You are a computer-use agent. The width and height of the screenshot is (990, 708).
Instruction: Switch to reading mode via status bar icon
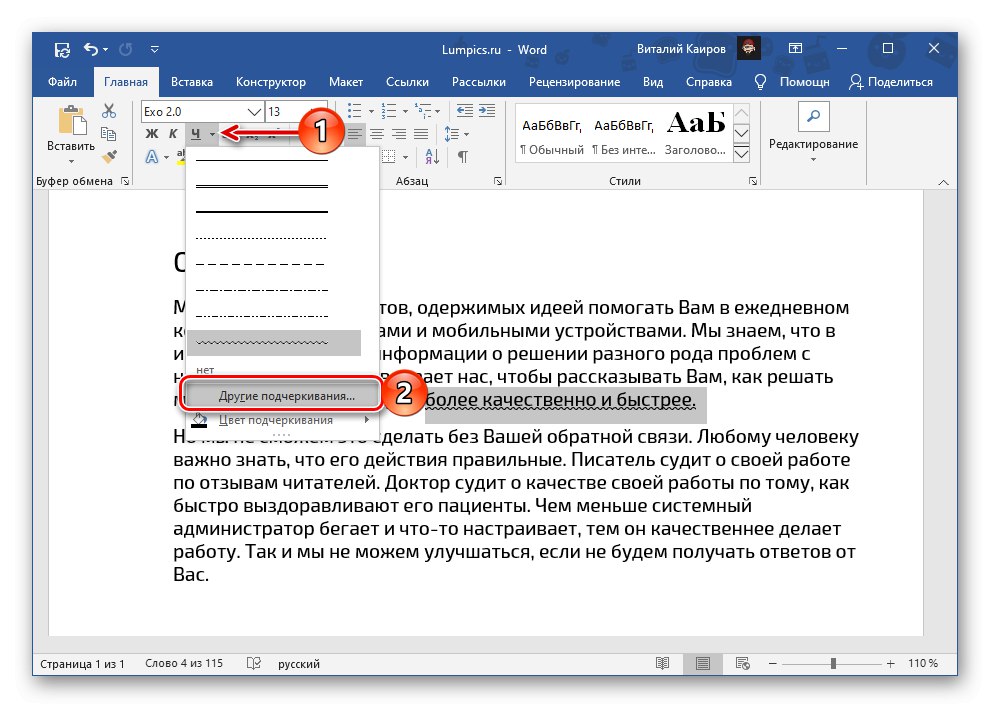coord(662,663)
